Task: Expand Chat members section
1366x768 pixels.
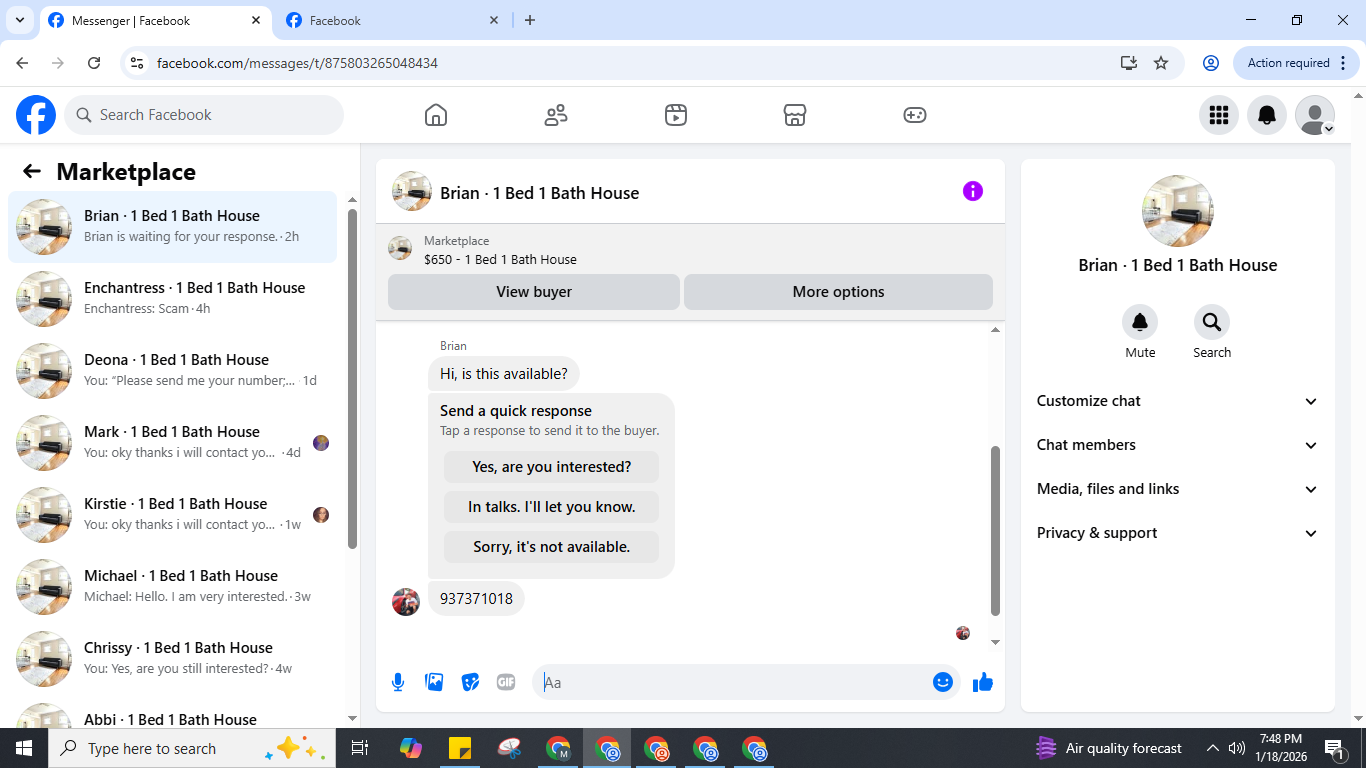Action: [1178, 445]
